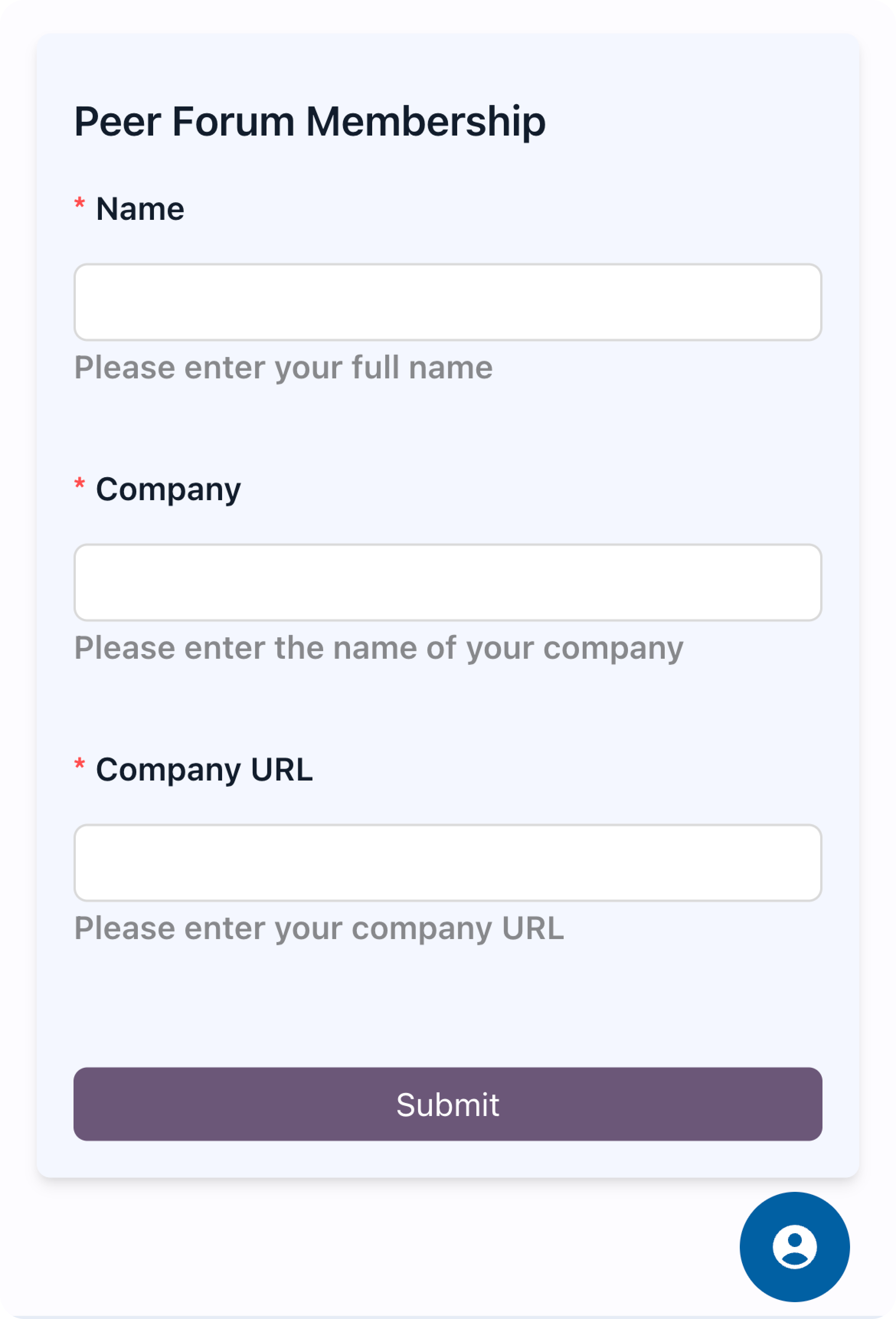
Task: Click the Name field label
Action: click(x=140, y=209)
